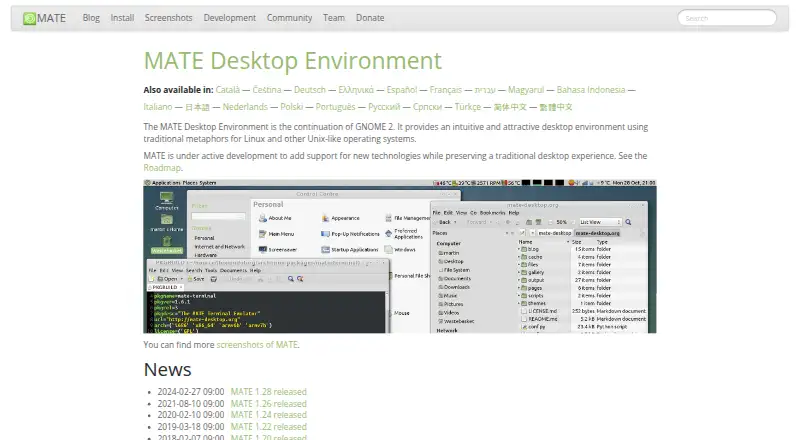Click the date 2019-03-18 09:00
800x440 pixels.
[x=190, y=427]
